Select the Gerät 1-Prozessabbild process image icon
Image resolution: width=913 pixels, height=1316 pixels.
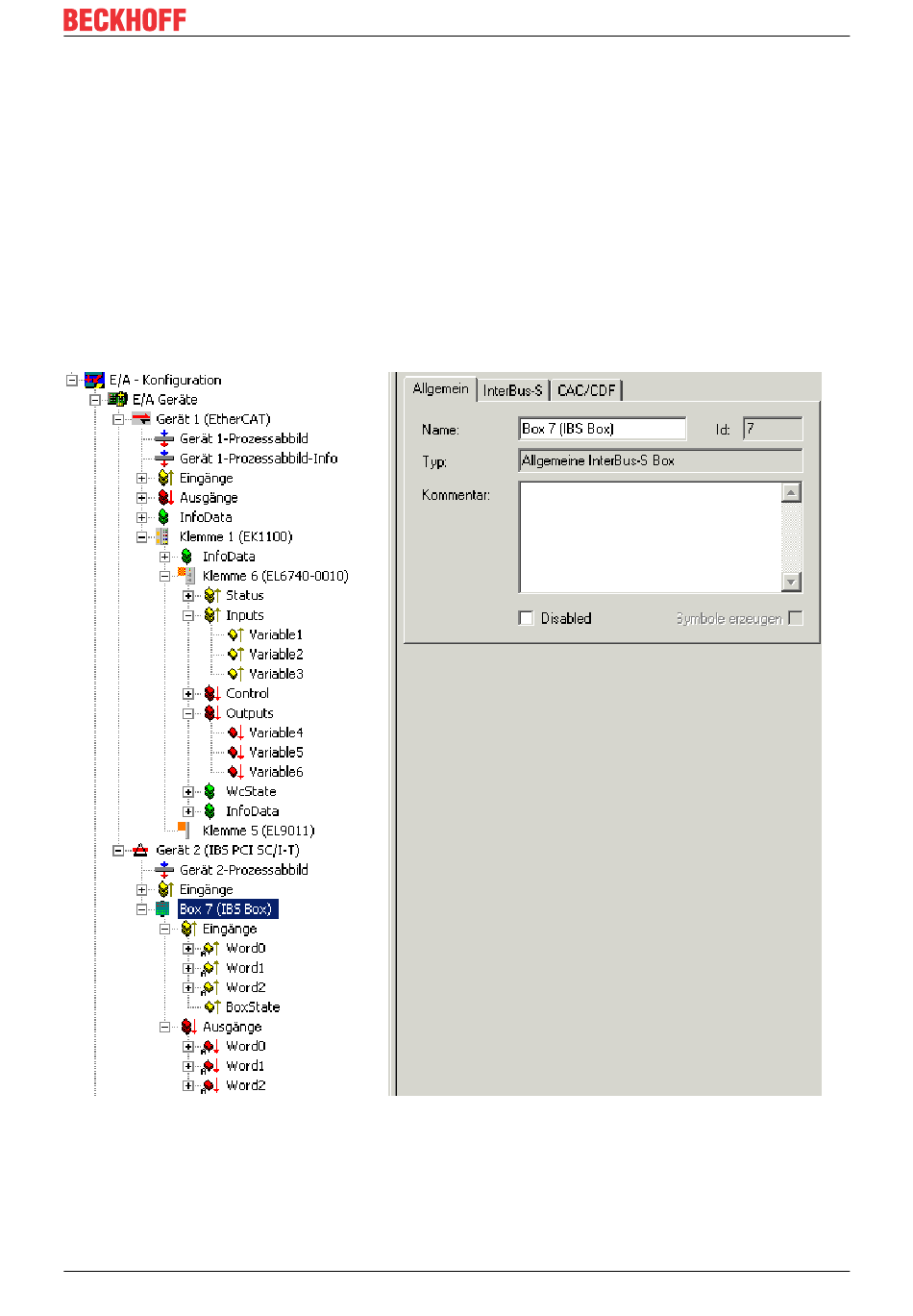[164, 438]
